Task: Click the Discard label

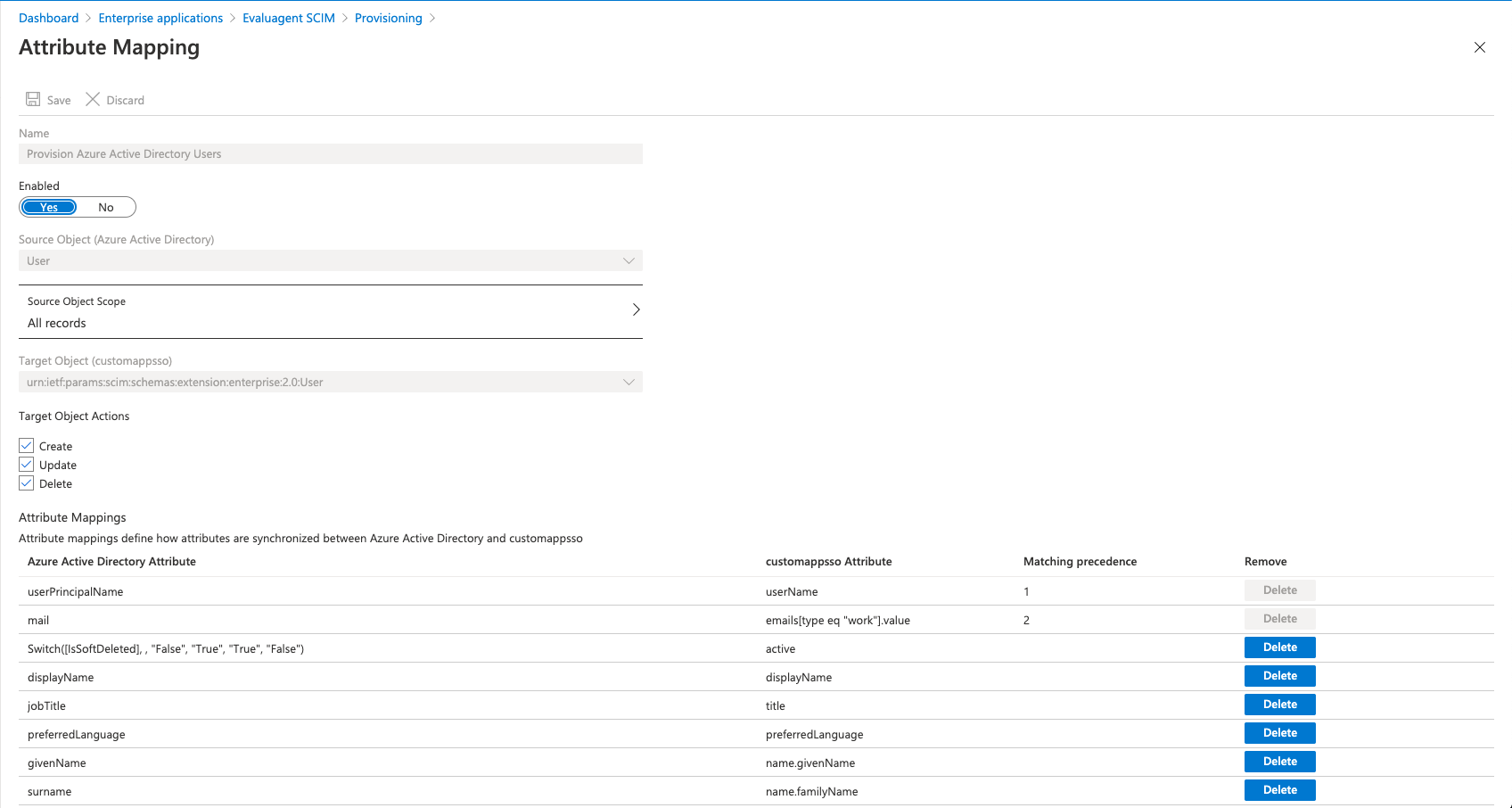Action: click(125, 100)
